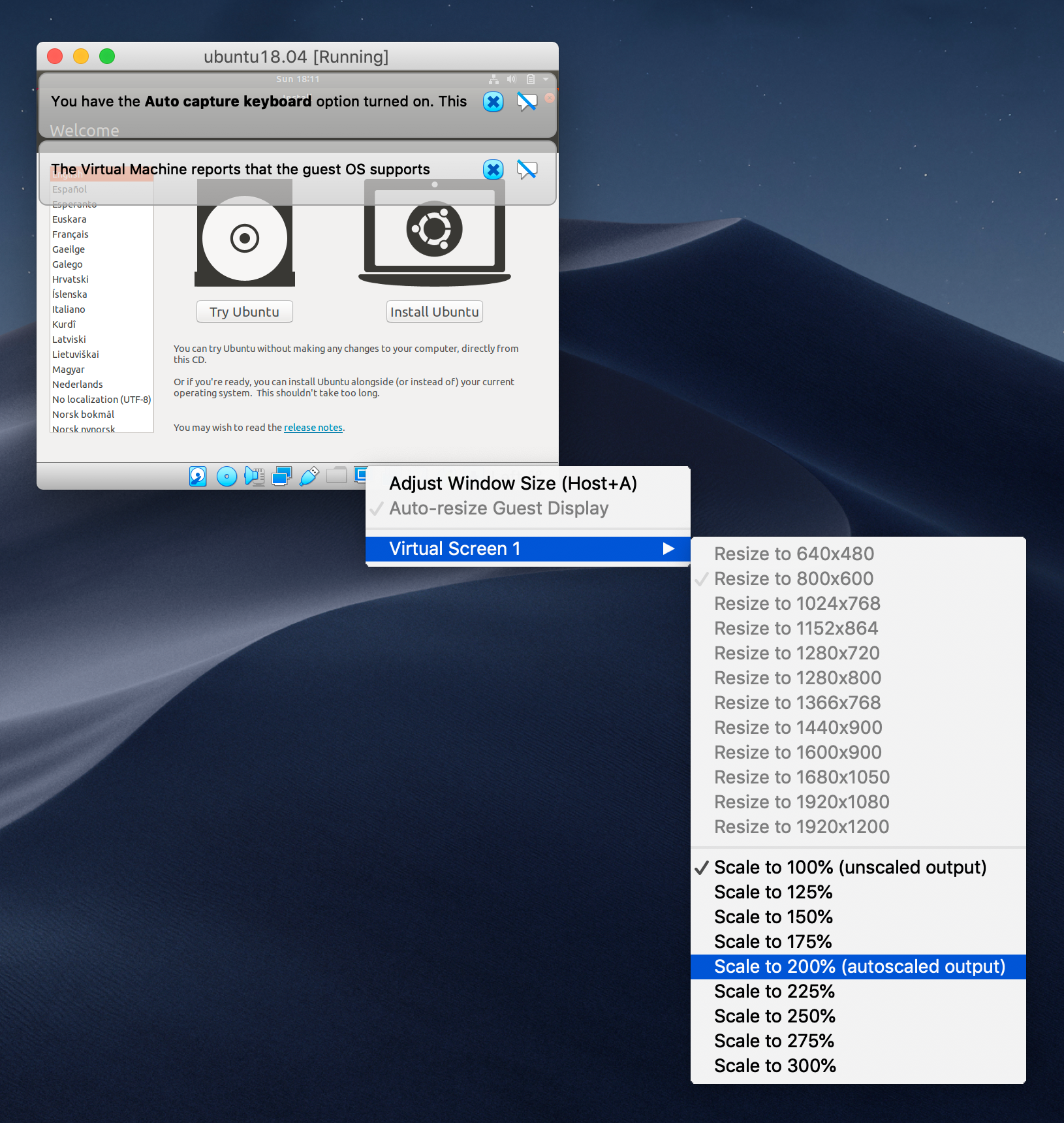The width and height of the screenshot is (1064, 1123).
Task: Choose Resize to 1366x768
Action: tap(858, 703)
